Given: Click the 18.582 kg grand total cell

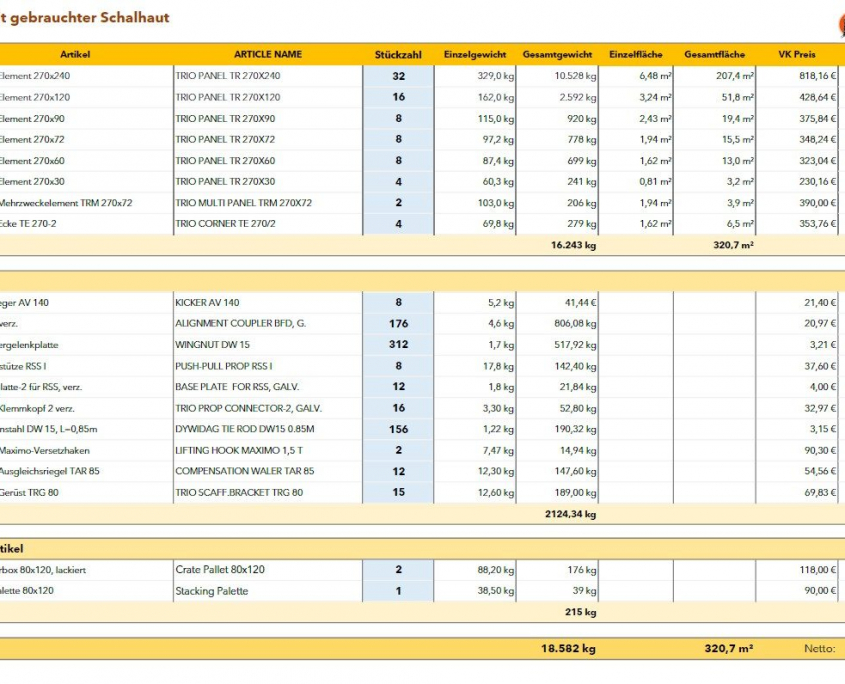Looking at the screenshot, I should tap(568, 649).
